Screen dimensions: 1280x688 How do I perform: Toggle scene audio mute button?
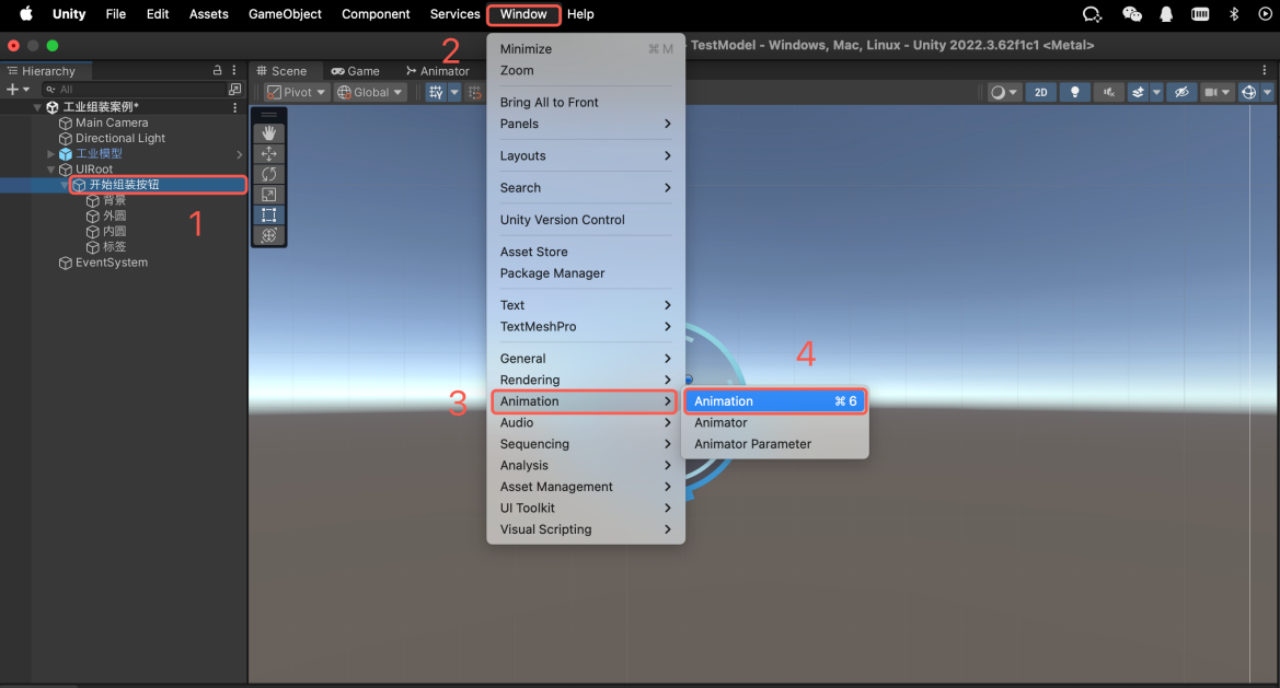(x=1108, y=92)
